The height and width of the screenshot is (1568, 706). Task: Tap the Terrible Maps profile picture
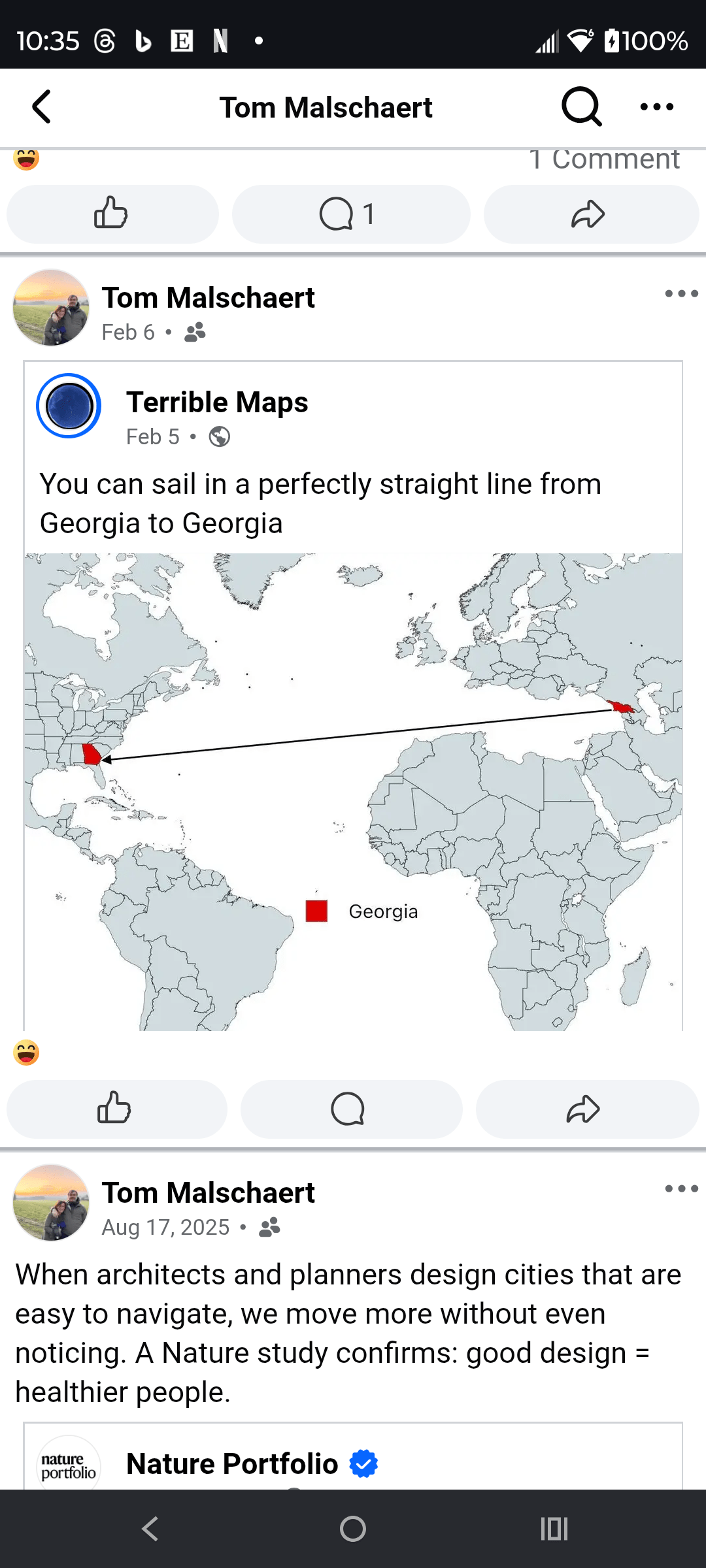click(69, 406)
